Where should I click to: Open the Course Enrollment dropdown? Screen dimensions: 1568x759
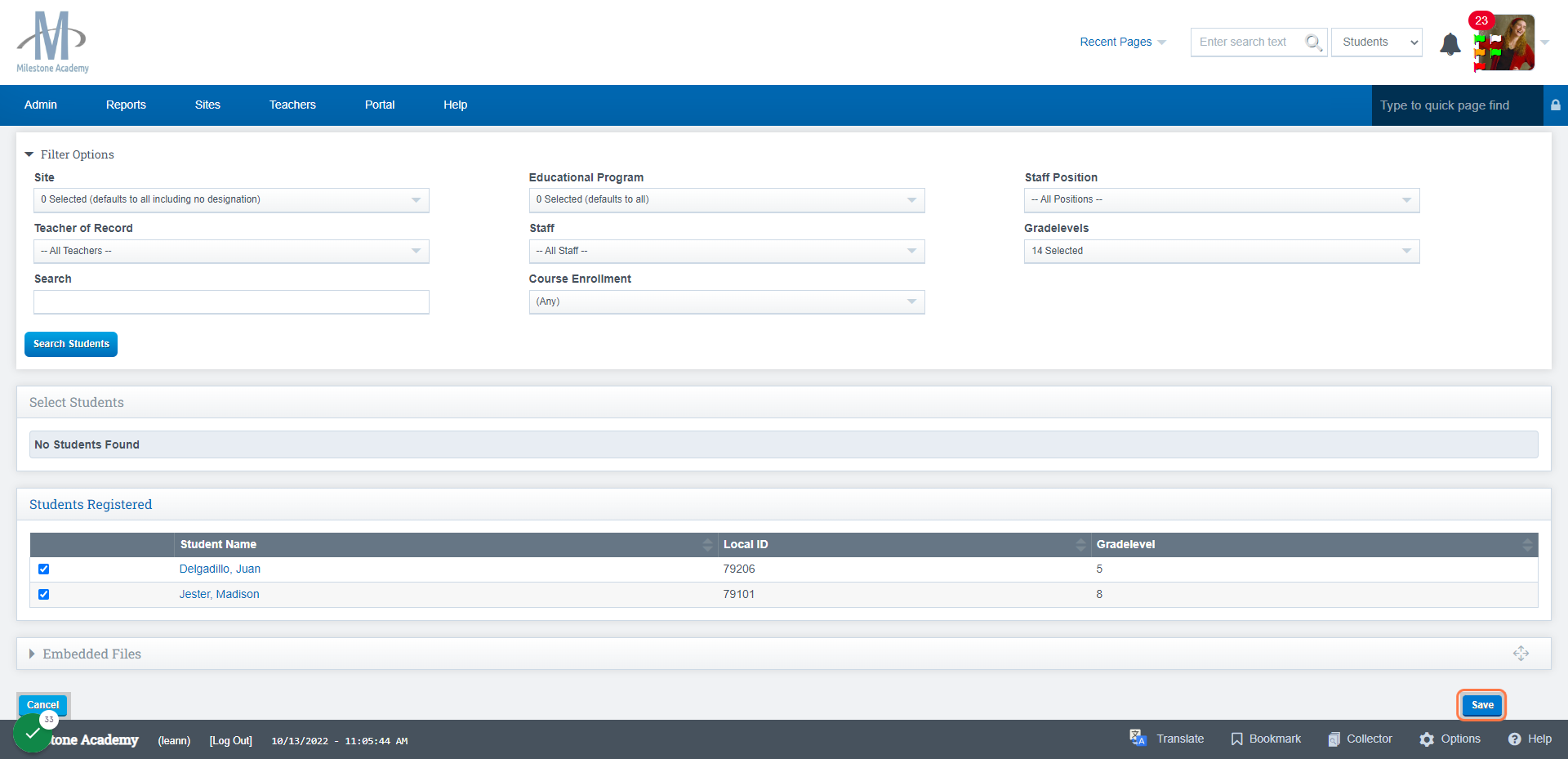pos(727,302)
